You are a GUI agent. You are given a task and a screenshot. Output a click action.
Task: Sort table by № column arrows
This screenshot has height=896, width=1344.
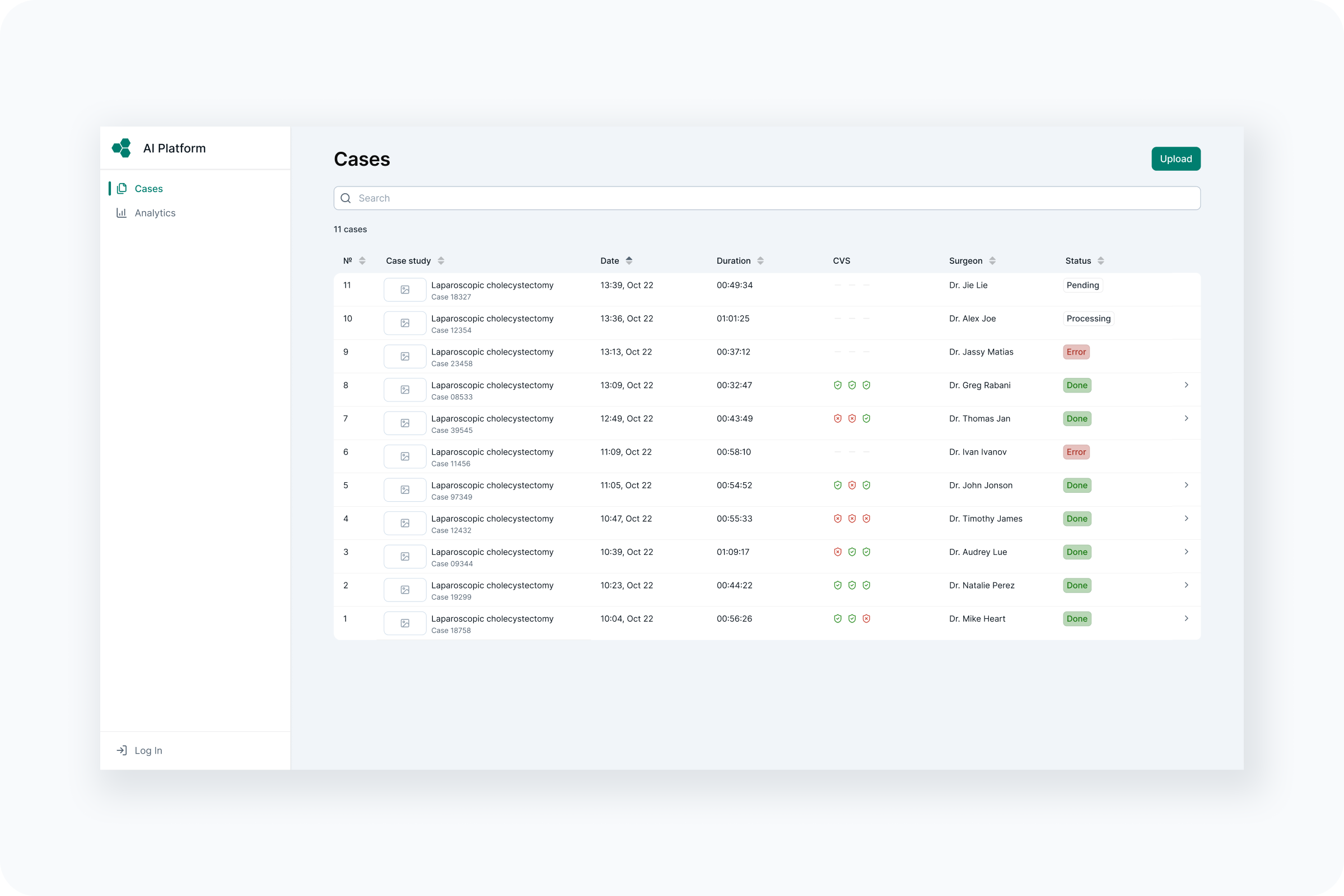[x=362, y=260]
